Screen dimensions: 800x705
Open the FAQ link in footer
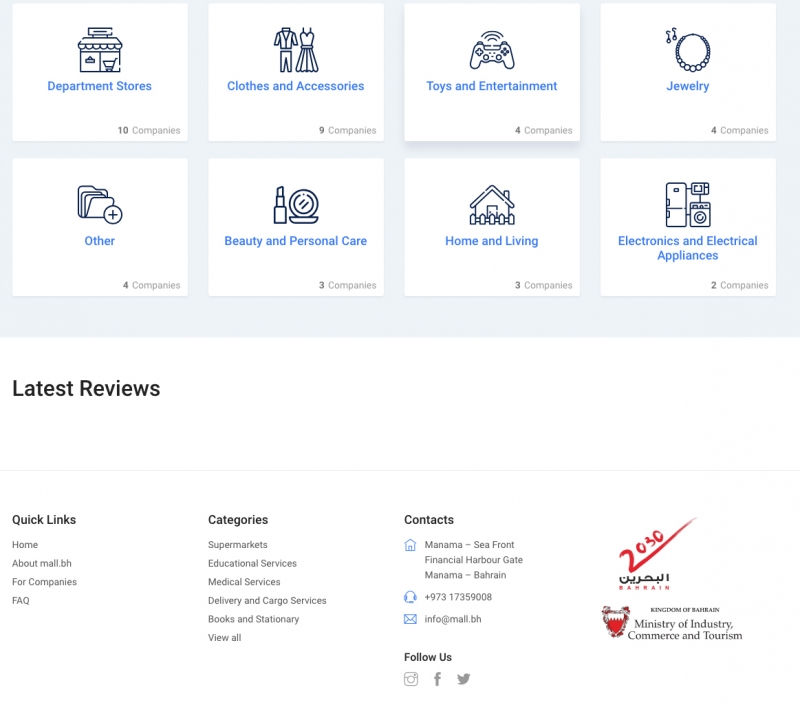(21, 601)
